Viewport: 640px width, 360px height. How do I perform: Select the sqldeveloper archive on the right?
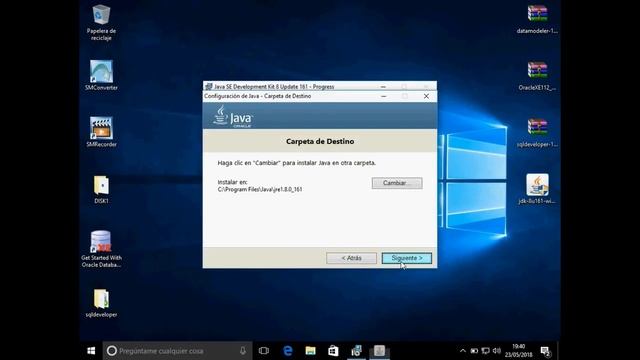[537, 132]
